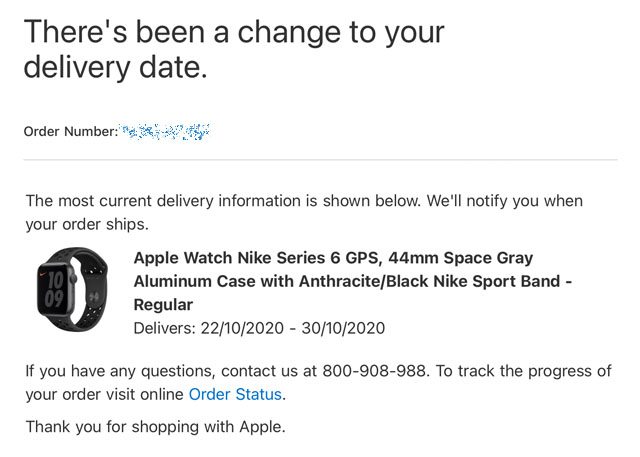The height and width of the screenshot is (457, 640).
Task: Click the perforated Nike Sport Band image
Action: pos(94,289)
